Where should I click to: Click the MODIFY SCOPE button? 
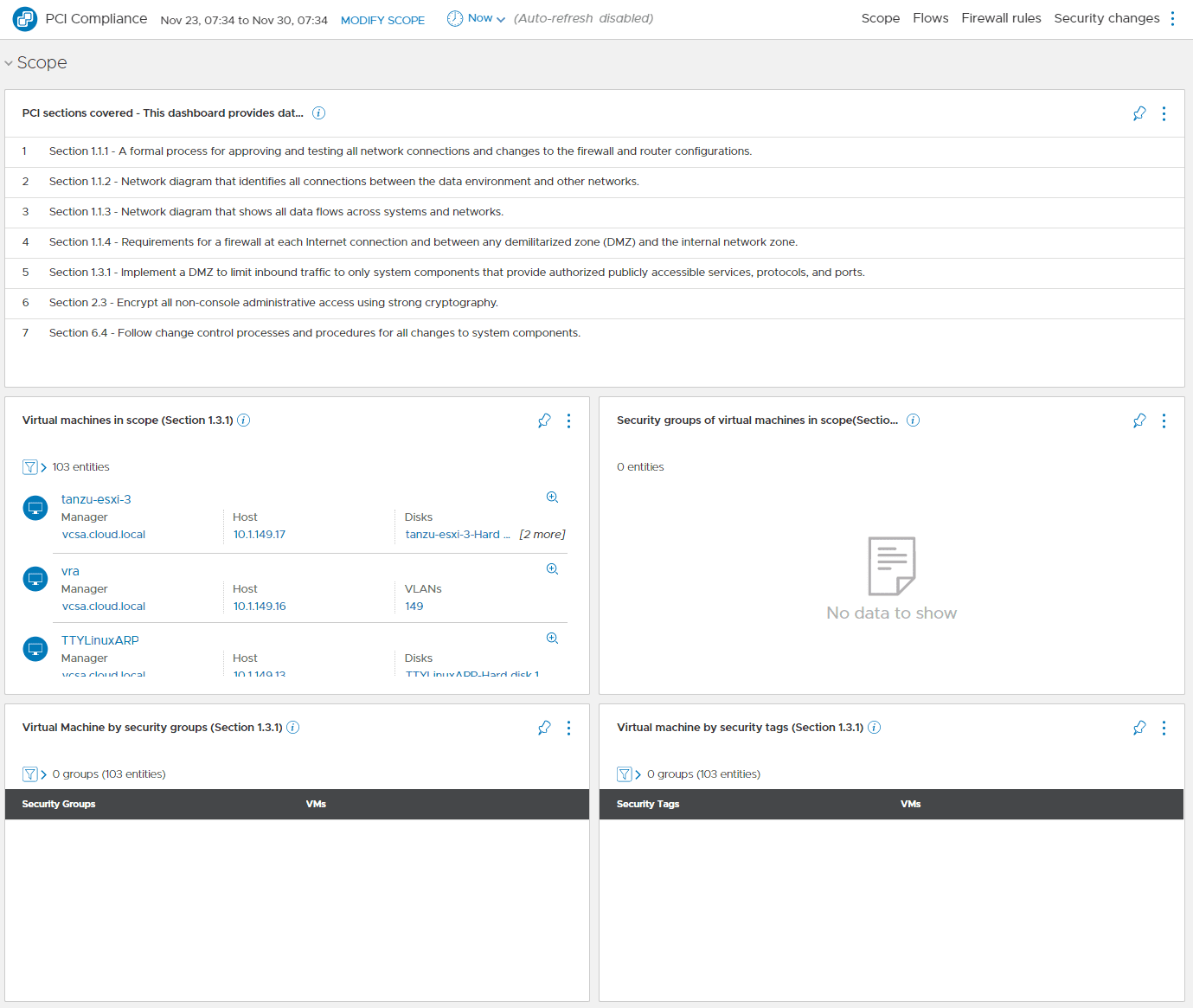[x=382, y=20]
